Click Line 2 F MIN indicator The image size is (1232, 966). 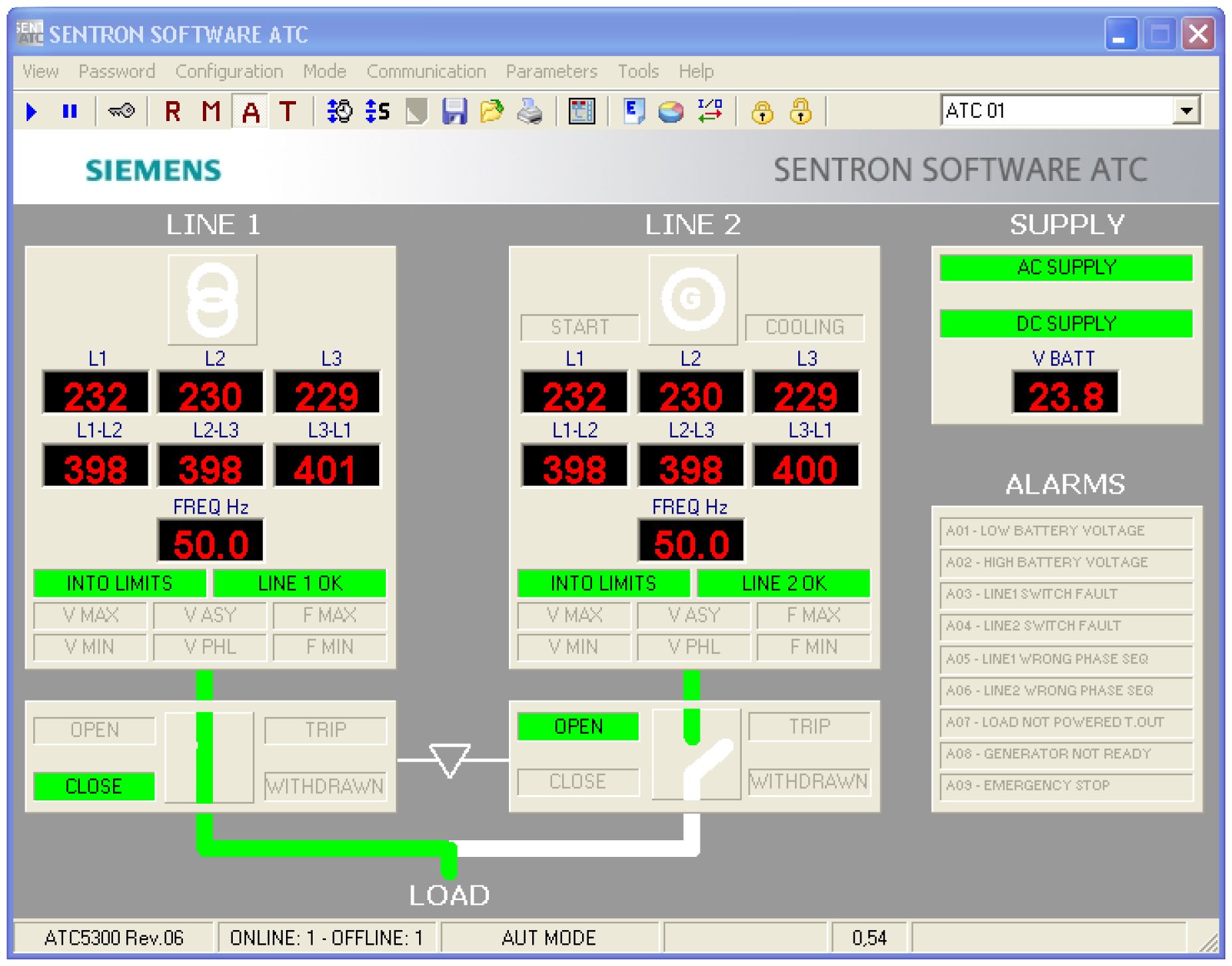point(814,647)
